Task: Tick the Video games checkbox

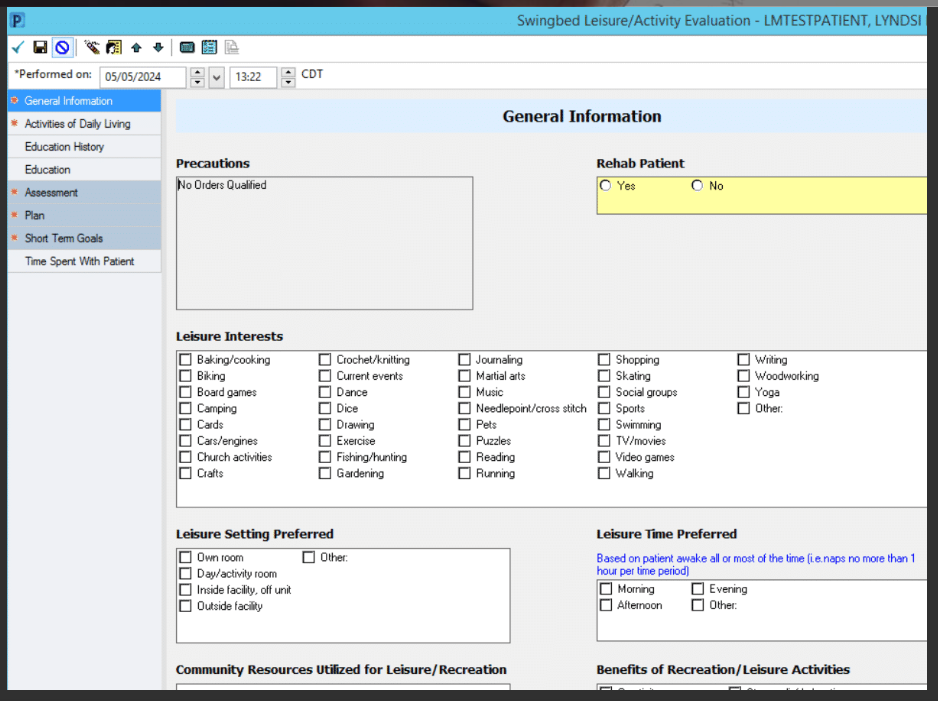Action: 604,457
